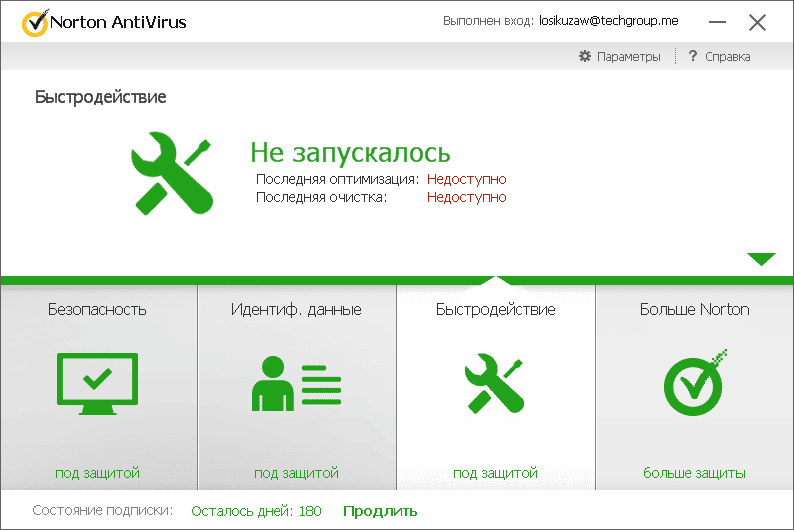The image size is (794, 530).
Task: Click the "Выполнен вход:" label
Action: [x=488, y=21]
